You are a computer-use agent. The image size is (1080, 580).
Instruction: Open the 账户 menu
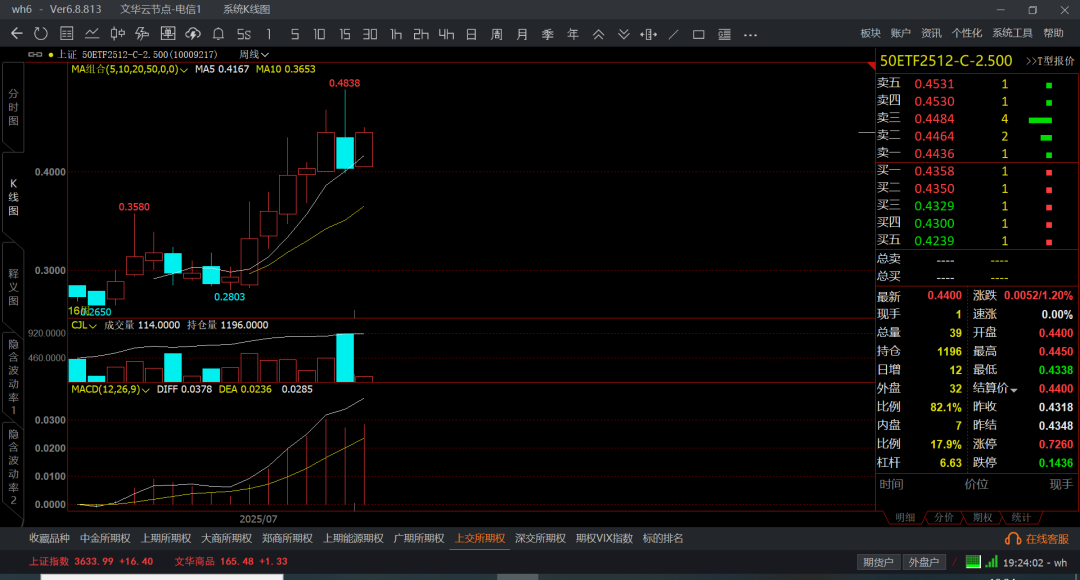(900, 33)
